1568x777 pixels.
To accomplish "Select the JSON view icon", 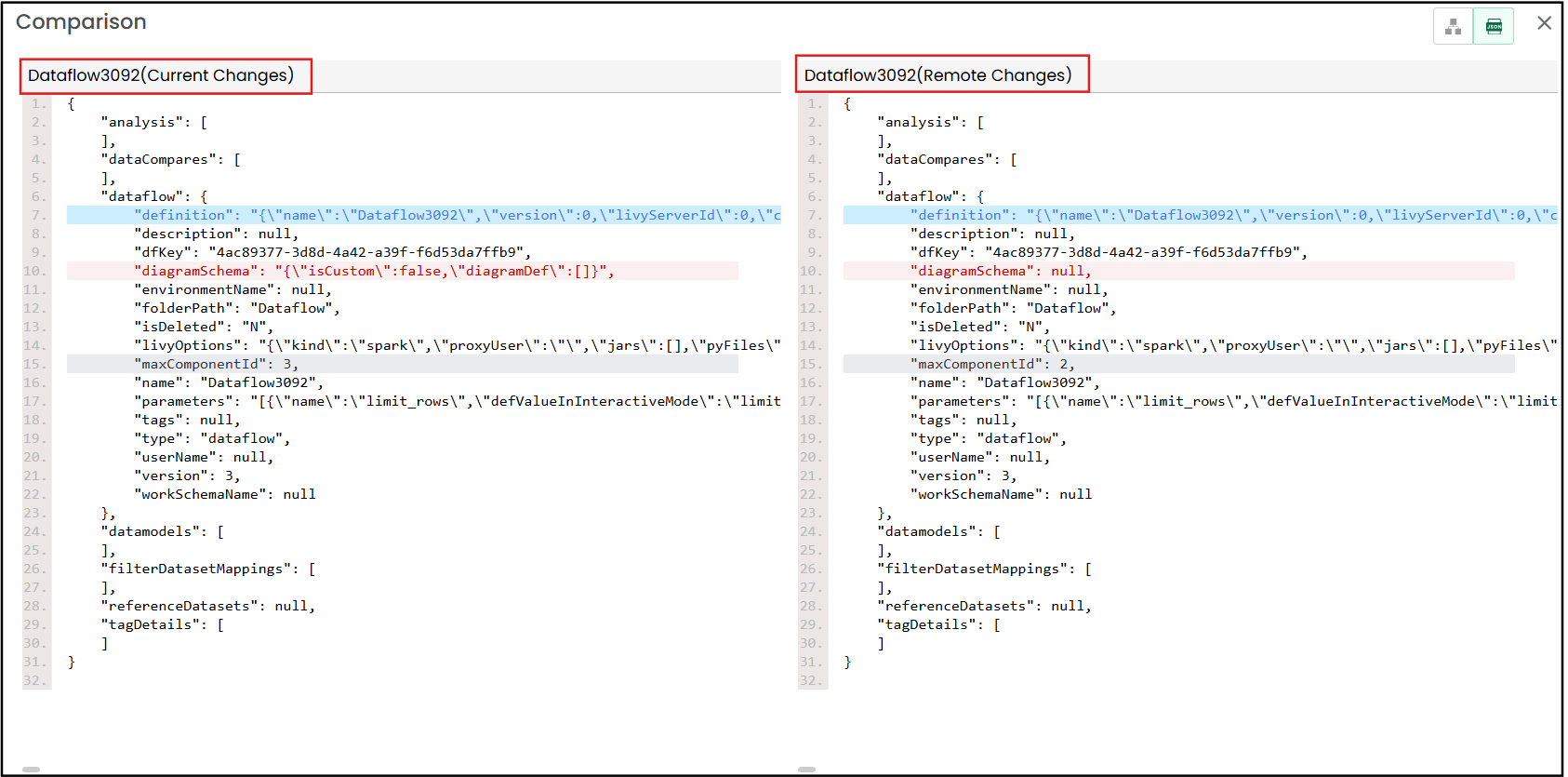I will [x=1494, y=26].
